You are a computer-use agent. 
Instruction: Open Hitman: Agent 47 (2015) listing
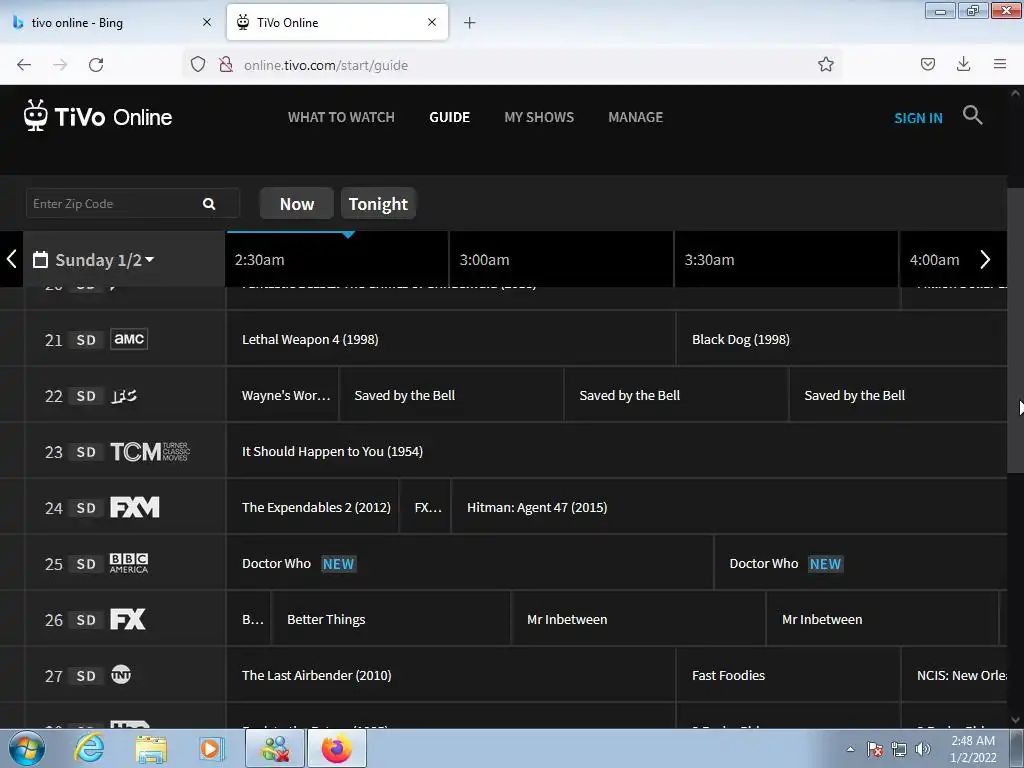[729, 507]
